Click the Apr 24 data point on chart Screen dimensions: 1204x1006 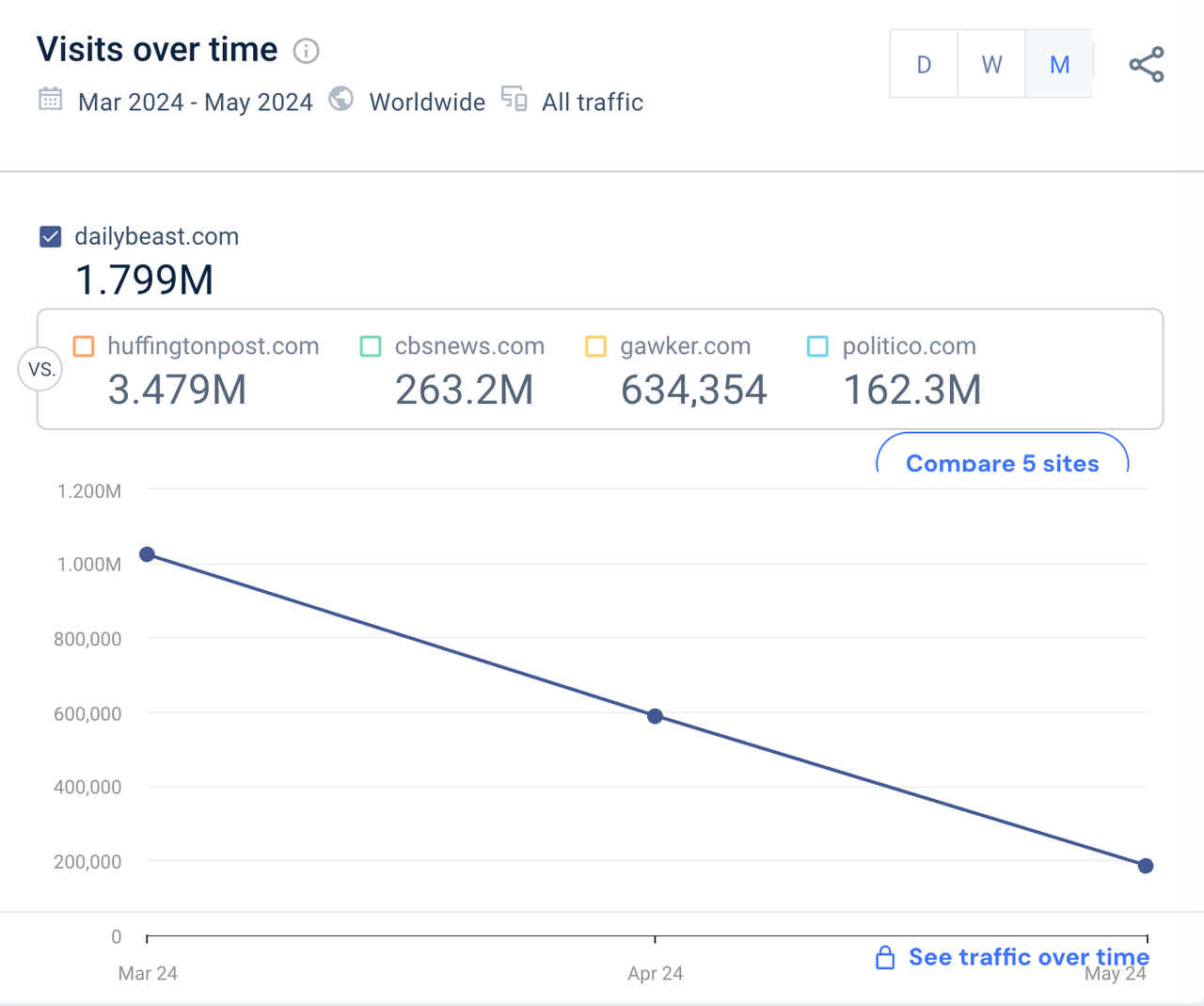[656, 716]
